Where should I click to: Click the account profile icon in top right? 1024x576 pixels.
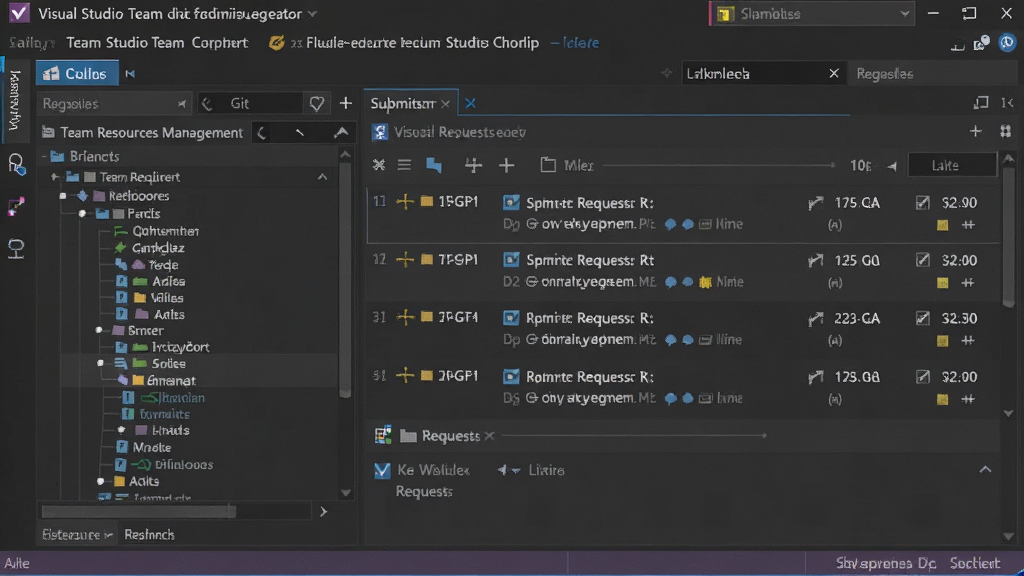click(1007, 42)
